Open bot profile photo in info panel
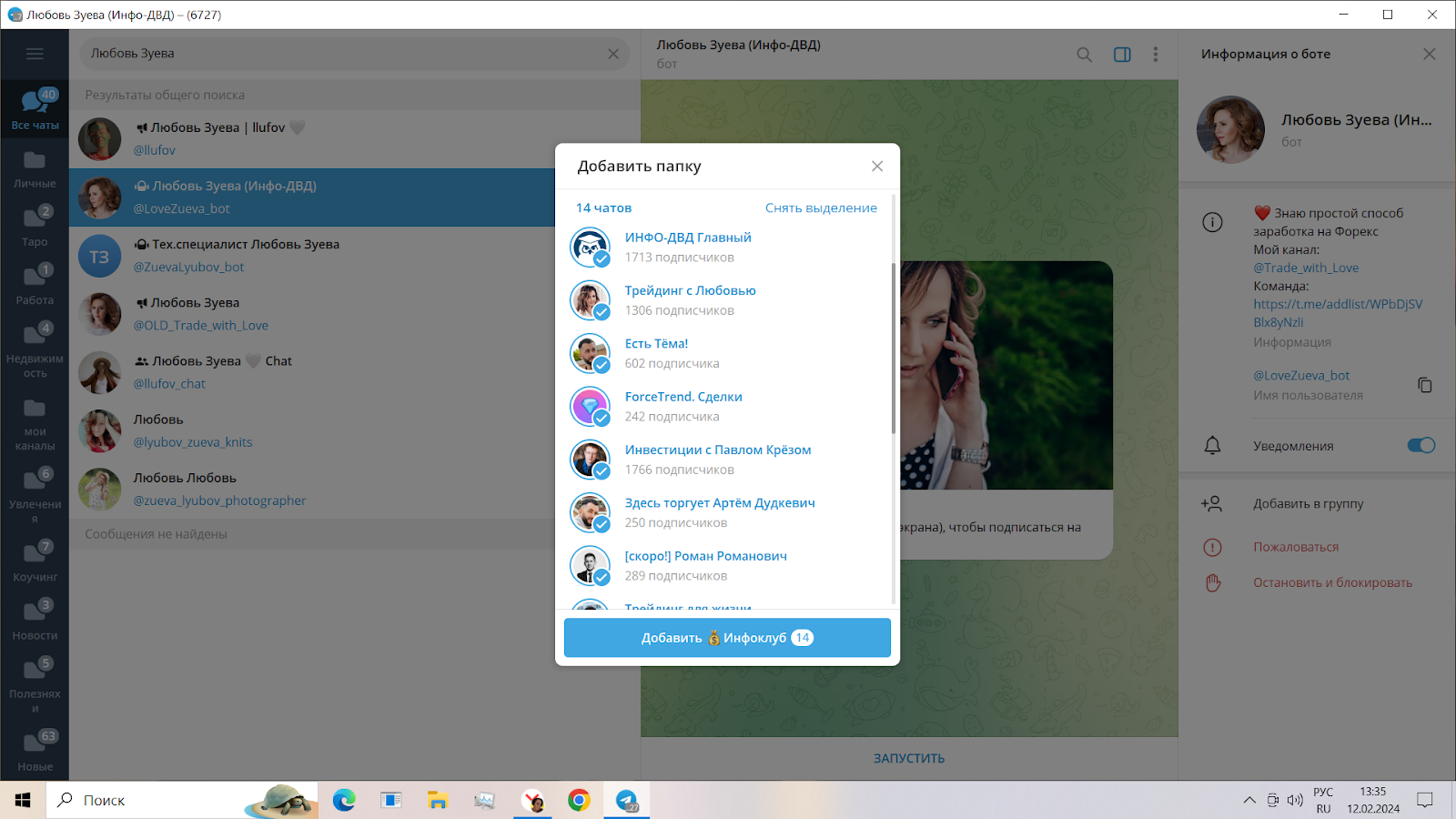The image size is (1456, 819). click(x=1230, y=130)
